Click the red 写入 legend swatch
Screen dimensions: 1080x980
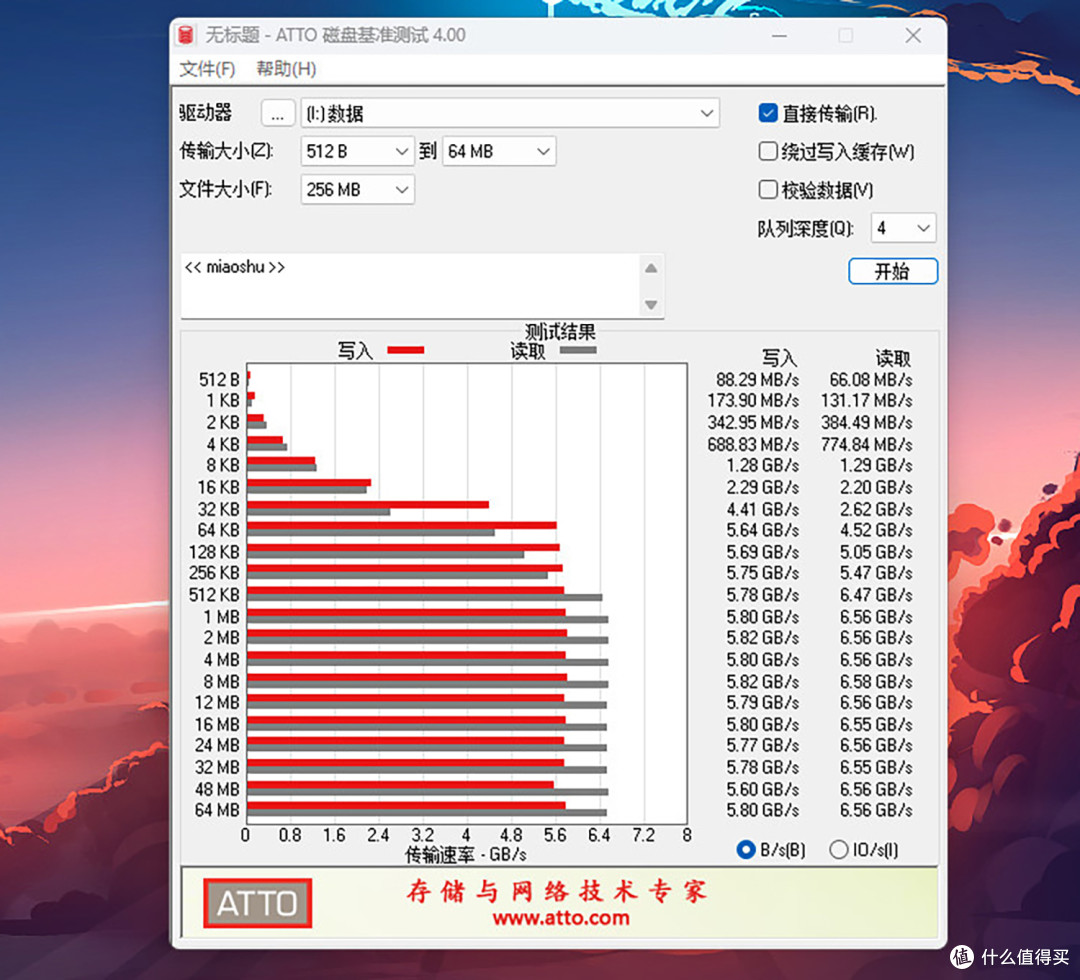[406, 351]
